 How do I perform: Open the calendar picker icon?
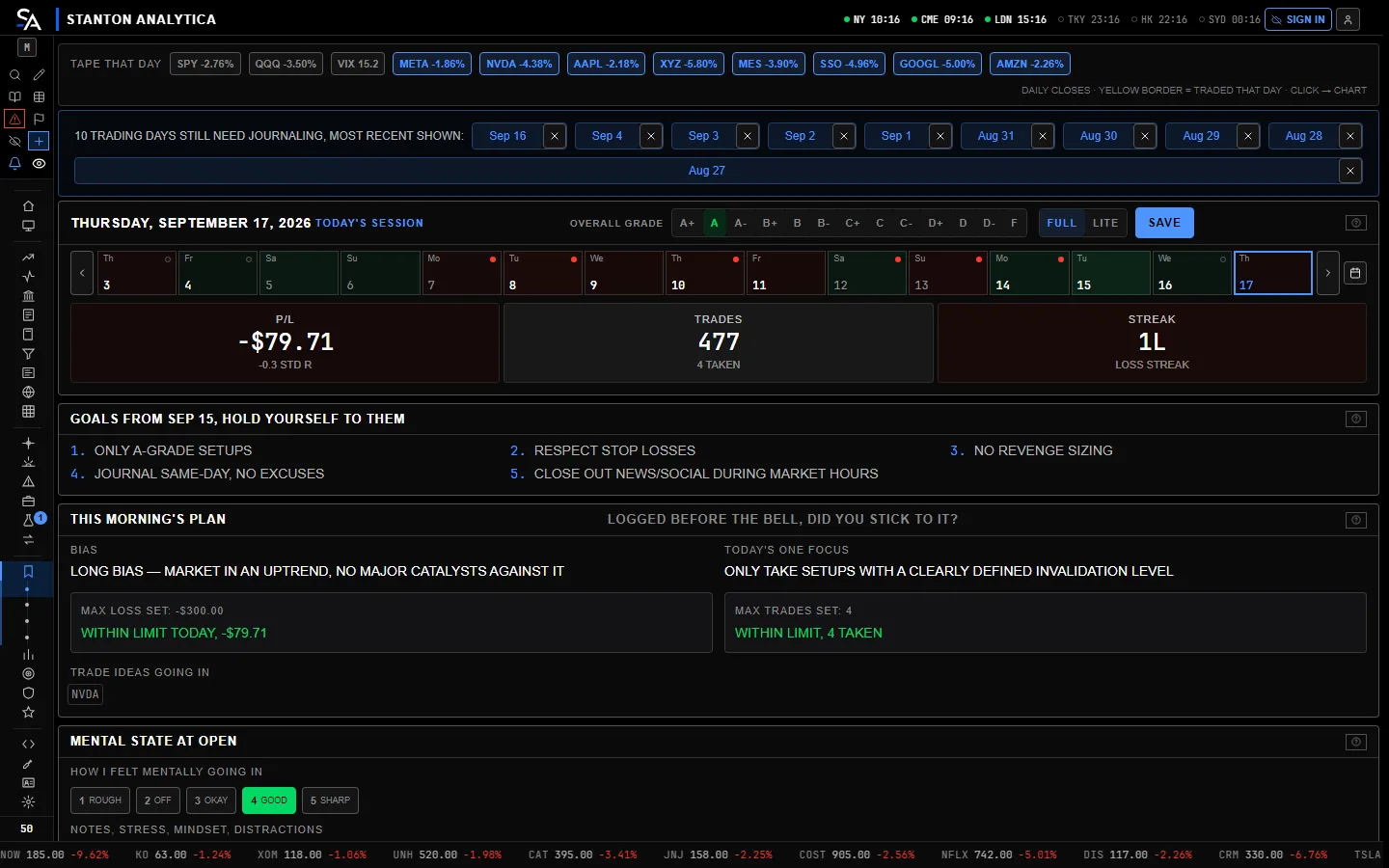point(1355,273)
